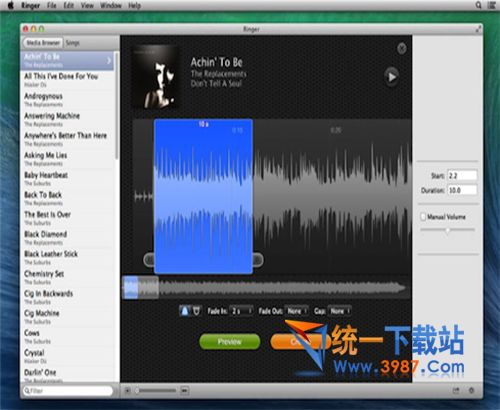
Task: Select the song 'Answering Machine'
Action: [67, 120]
